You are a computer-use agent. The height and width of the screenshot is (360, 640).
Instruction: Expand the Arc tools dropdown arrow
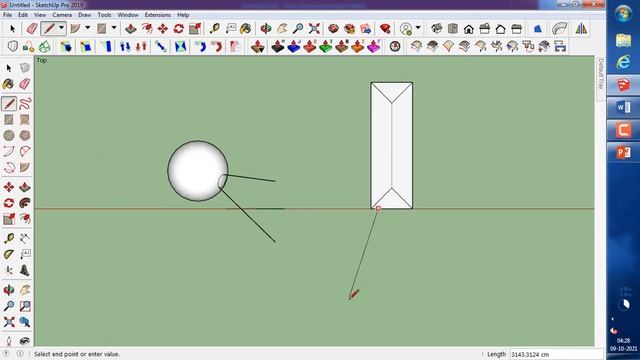[x=87, y=29]
